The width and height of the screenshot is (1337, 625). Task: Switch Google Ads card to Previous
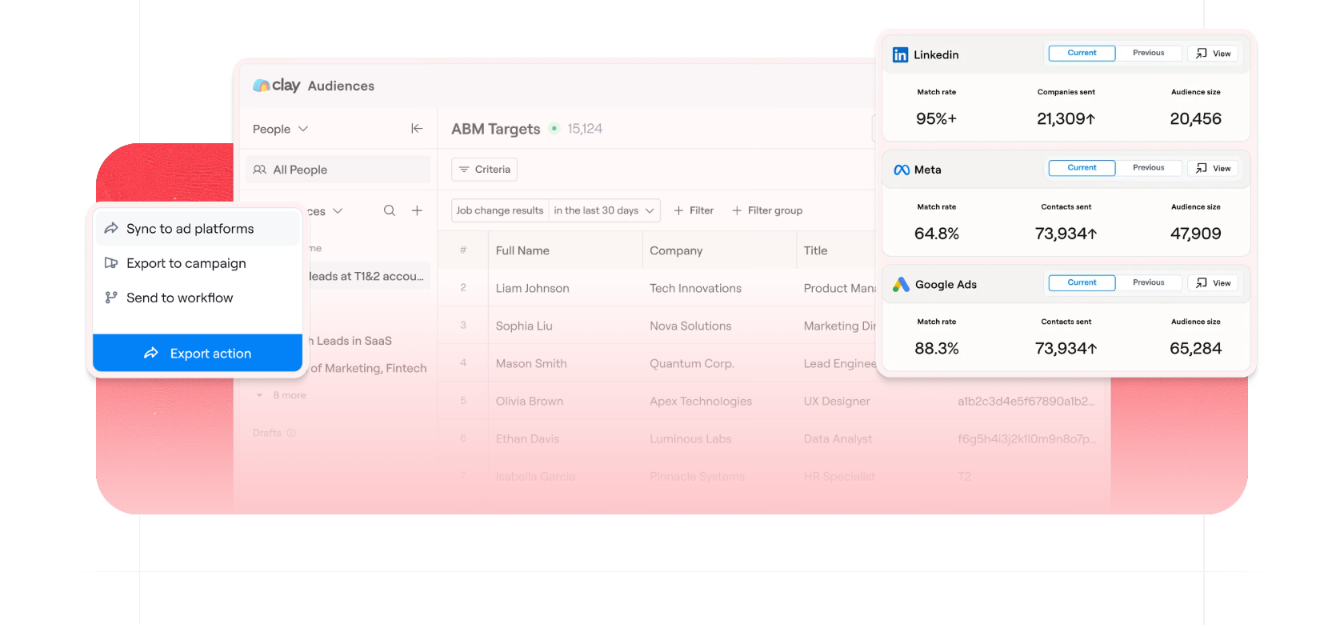(1148, 283)
